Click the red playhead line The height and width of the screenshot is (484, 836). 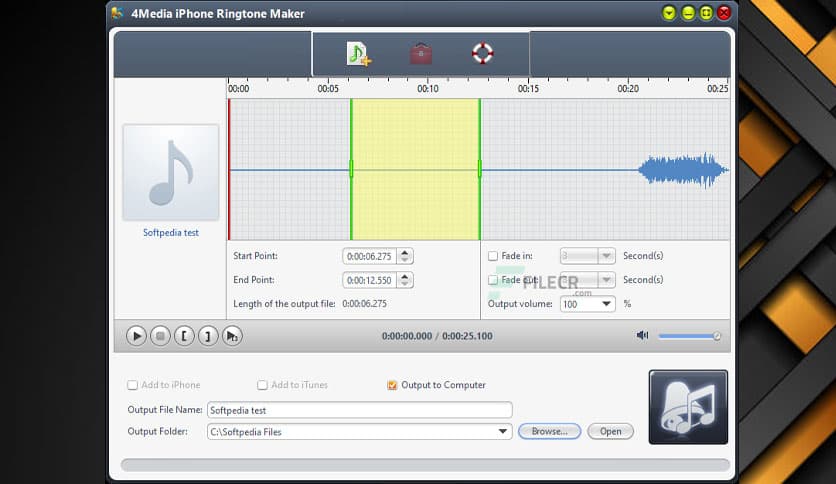(x=229, y=169)
